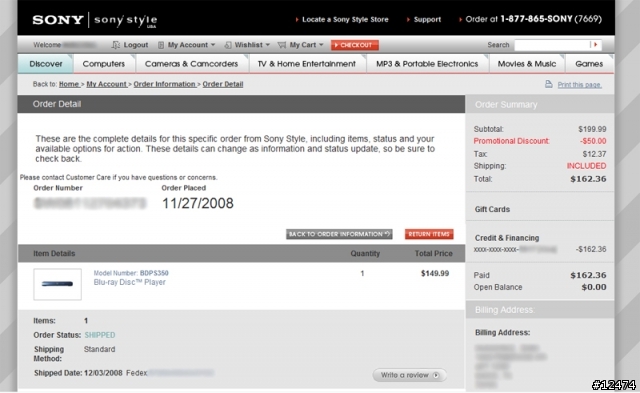Viewport: 640px width, 393px height.
Task: Click the Open Balance $0.00 value
Action: point(594,287)
